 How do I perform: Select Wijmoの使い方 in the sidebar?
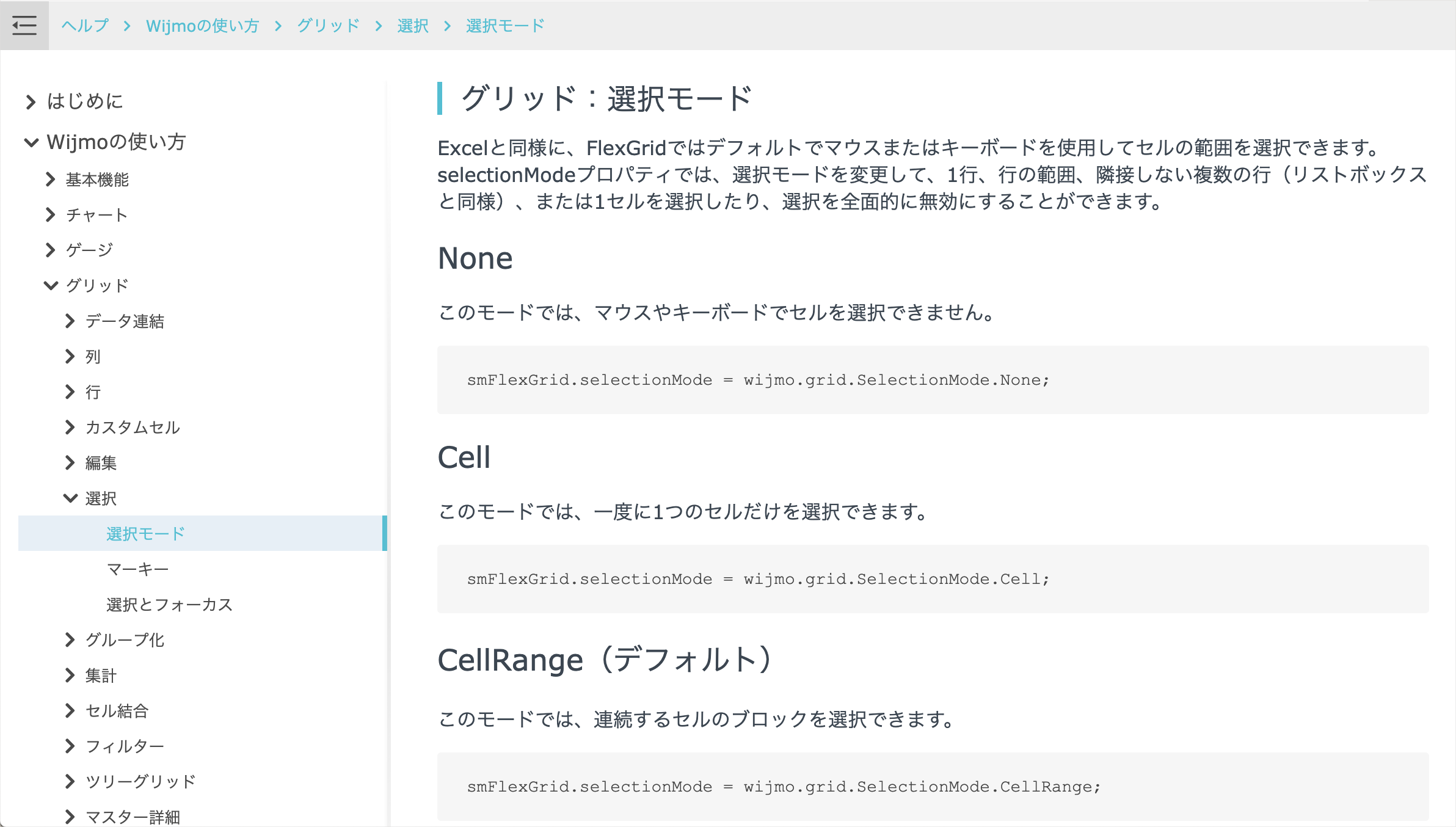(x=117, y=142)
